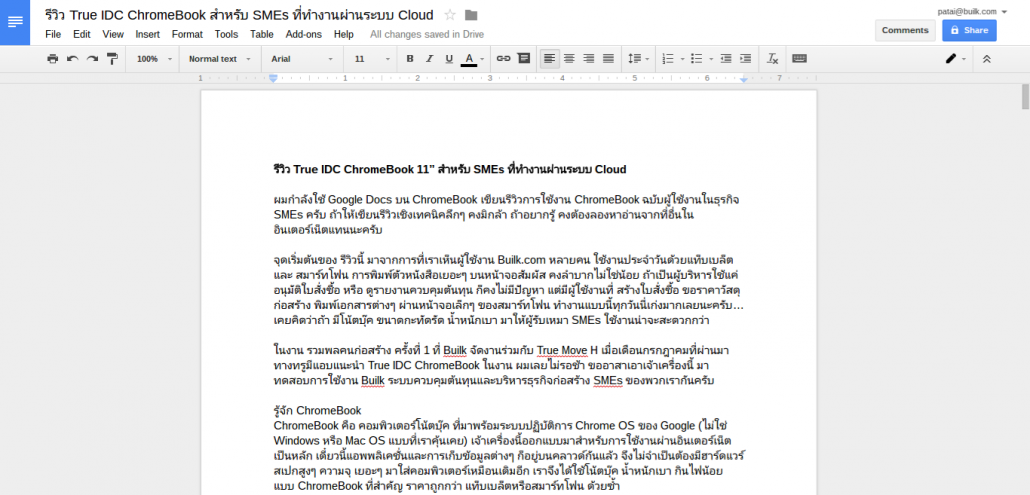
Task: Open the Help menu
Action: point(344,34)
